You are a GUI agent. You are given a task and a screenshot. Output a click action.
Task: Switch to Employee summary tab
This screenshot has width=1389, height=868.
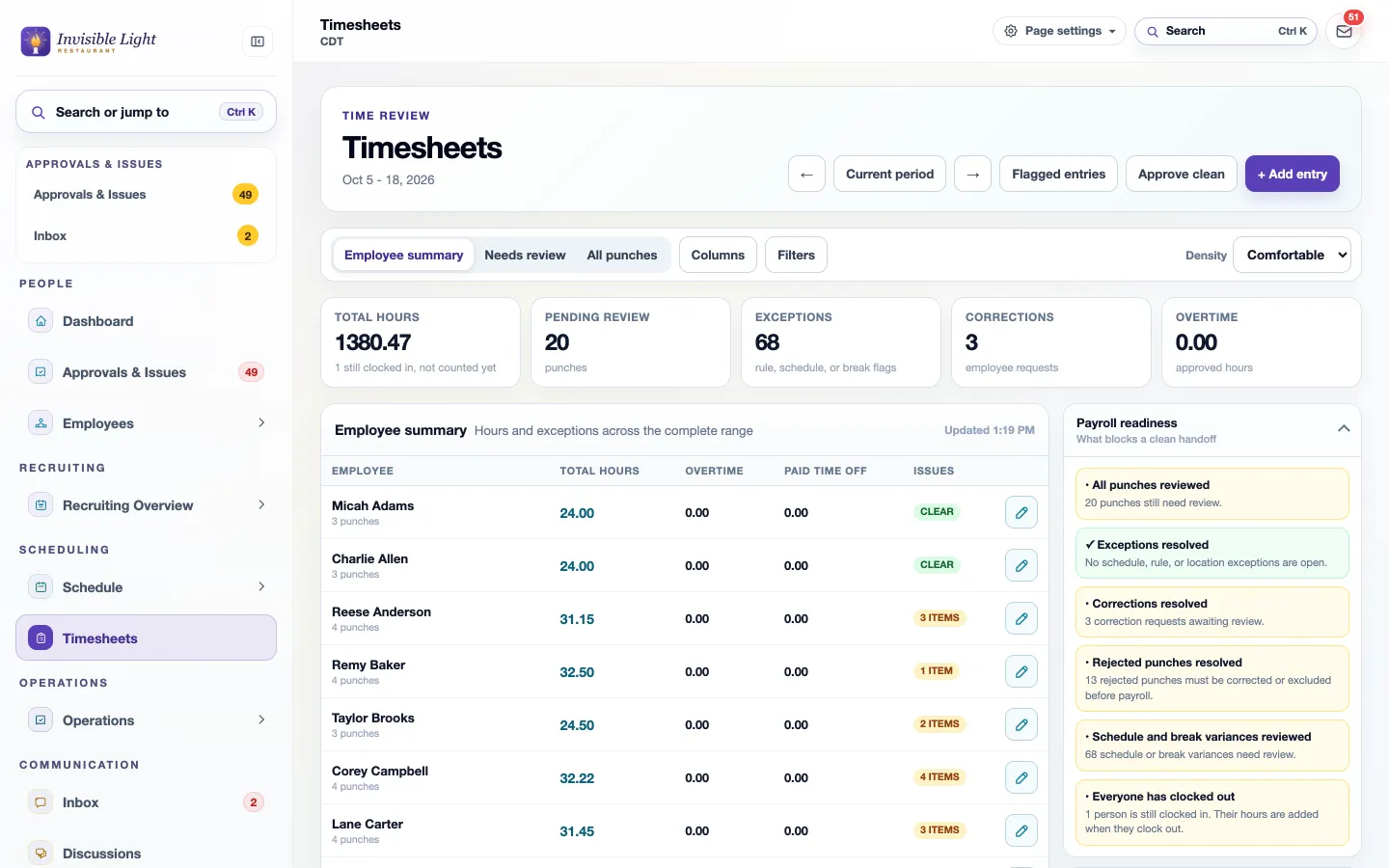(x=403, y=256)
